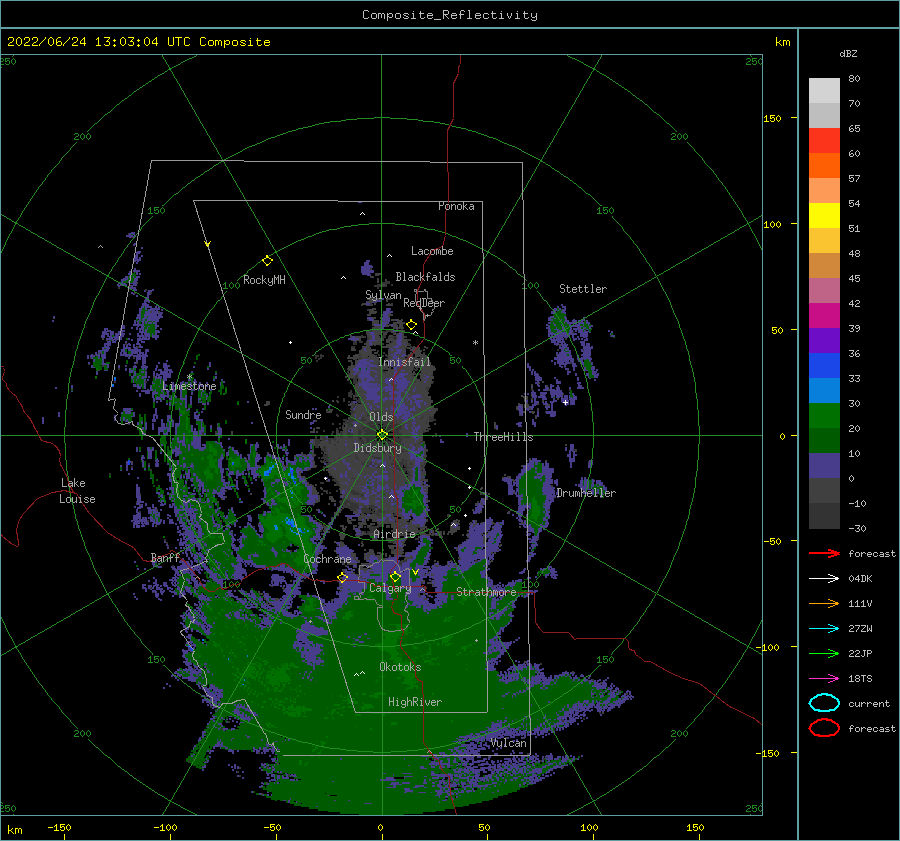Click the Calgary city label
The image size is (900, 841).
[390, 588]
